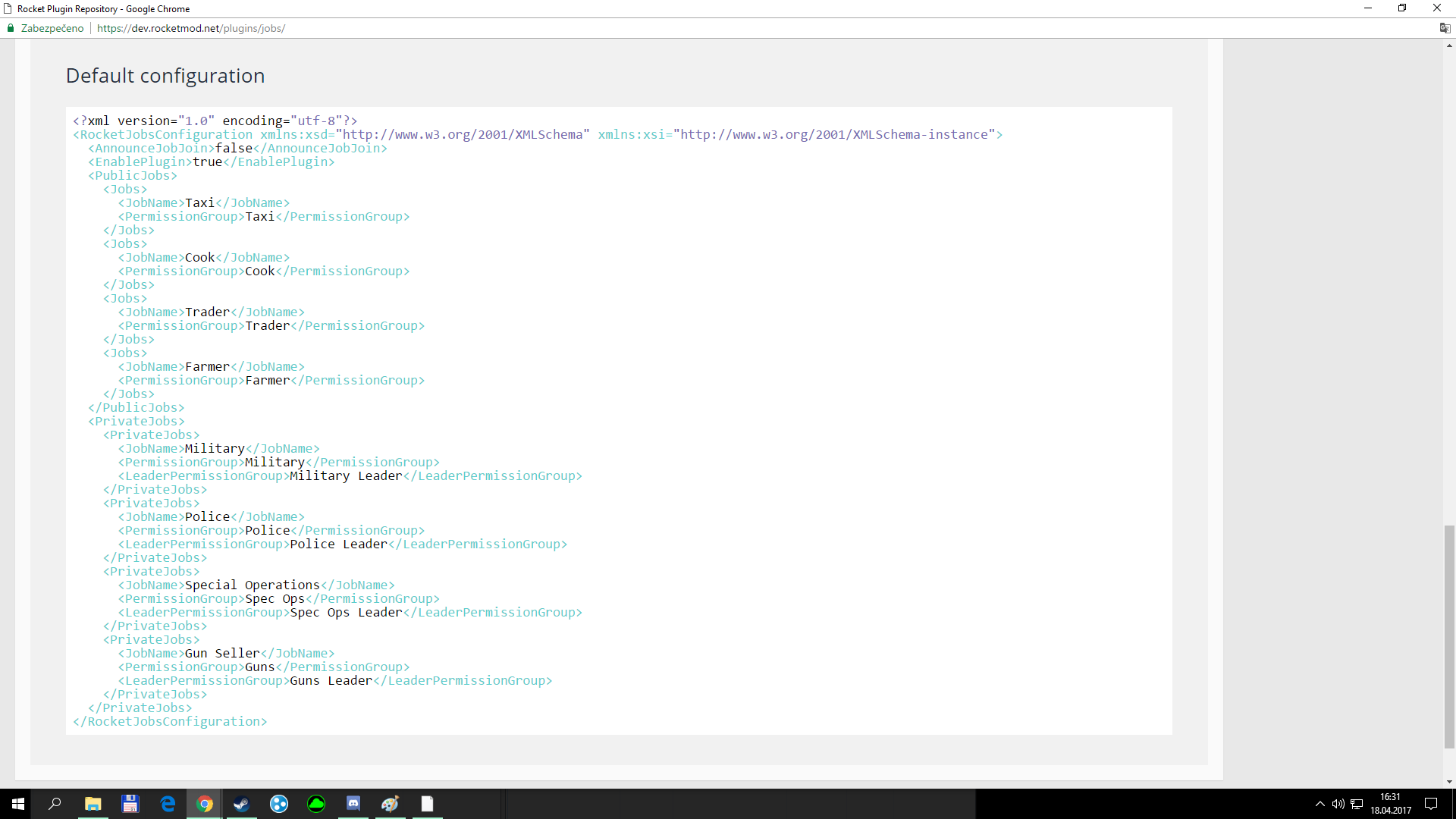Open the Action Center notifications

pyautogui.click(x=1431, y=804)
